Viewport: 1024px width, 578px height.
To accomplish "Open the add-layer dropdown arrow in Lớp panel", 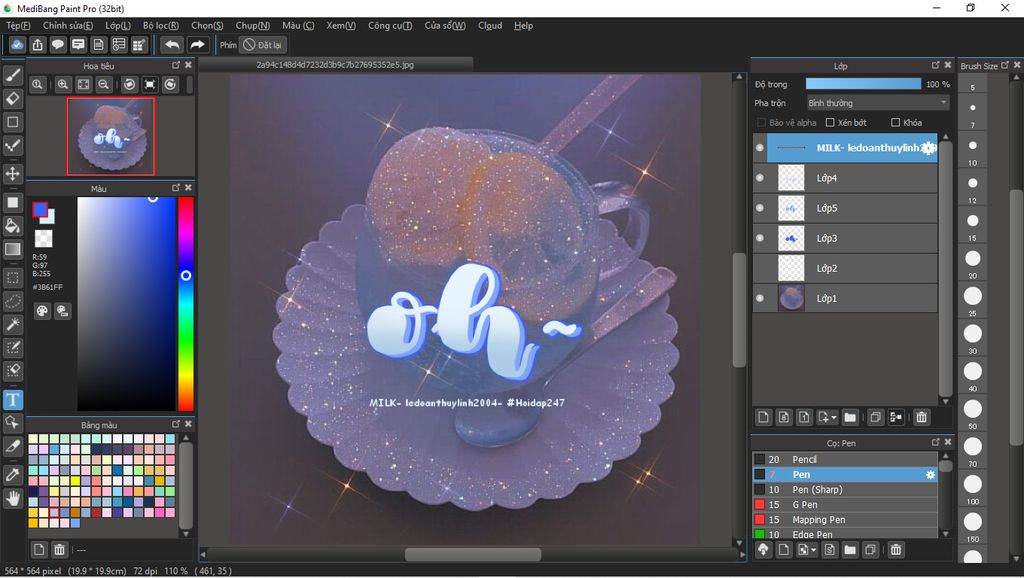I will (834, 417).
